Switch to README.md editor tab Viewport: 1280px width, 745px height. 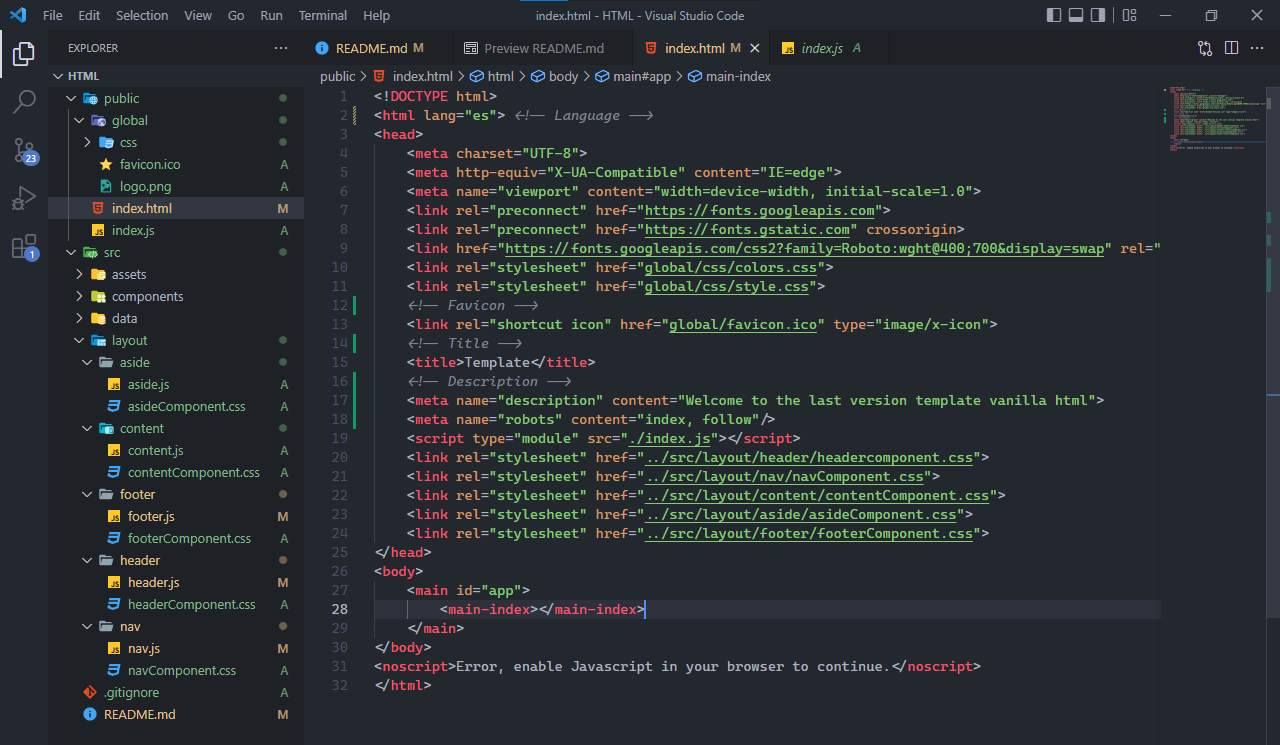377,48
